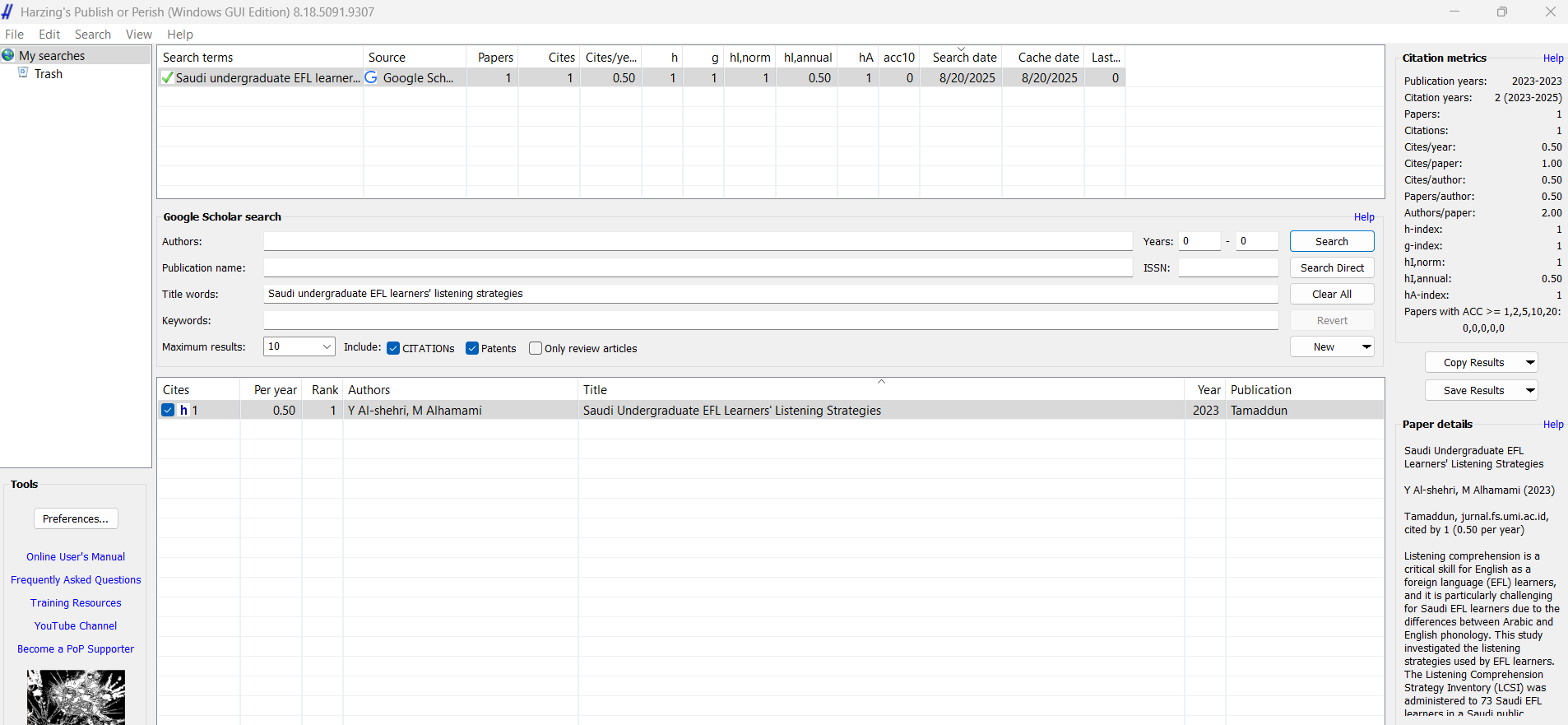Disable the CITATIONs checkbox
The width and height of the screenshot is (1568, 725).
(x=393, y=348)
